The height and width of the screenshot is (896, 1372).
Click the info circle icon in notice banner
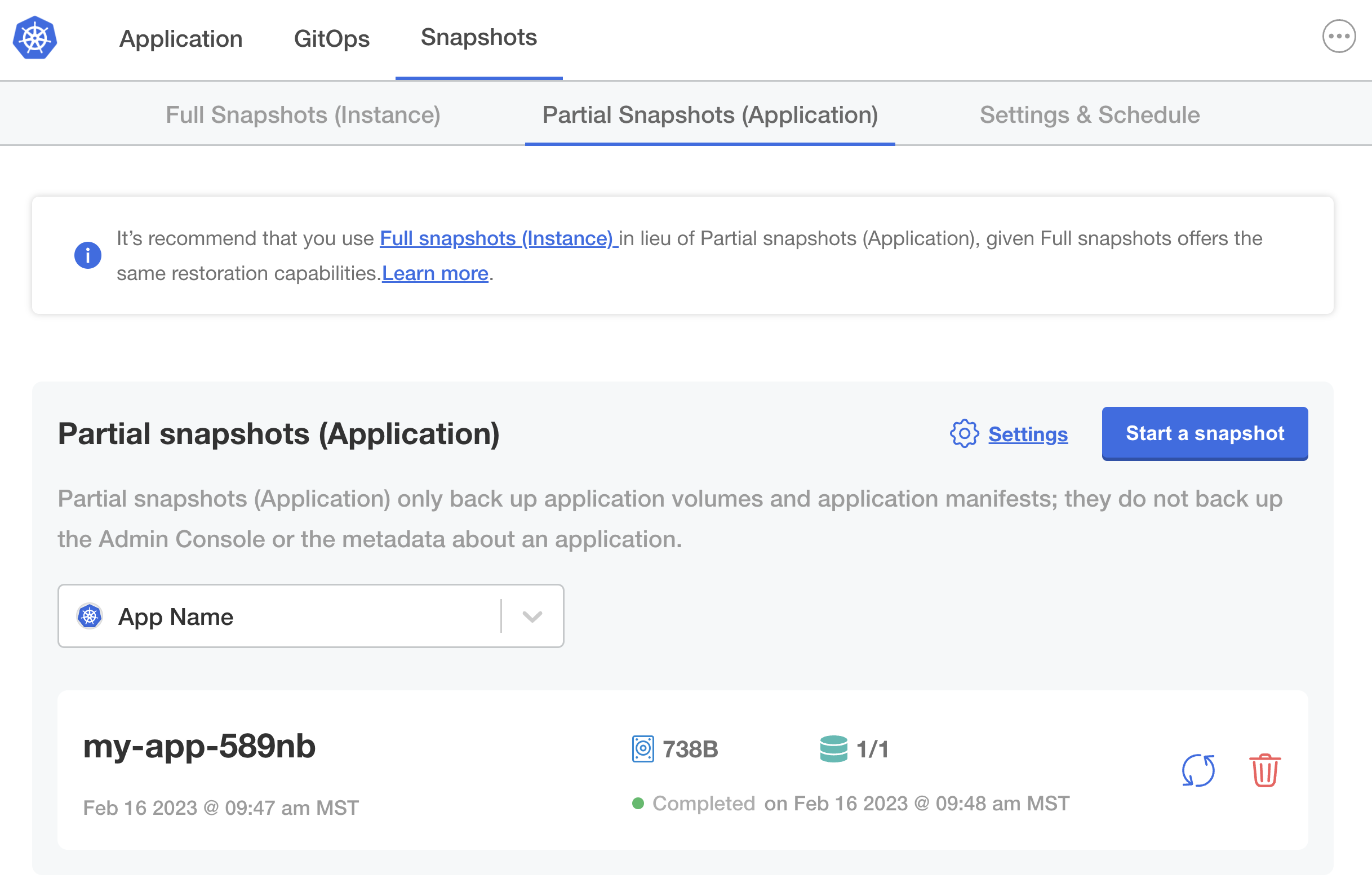pyautogui.click(x=87, y=254)
